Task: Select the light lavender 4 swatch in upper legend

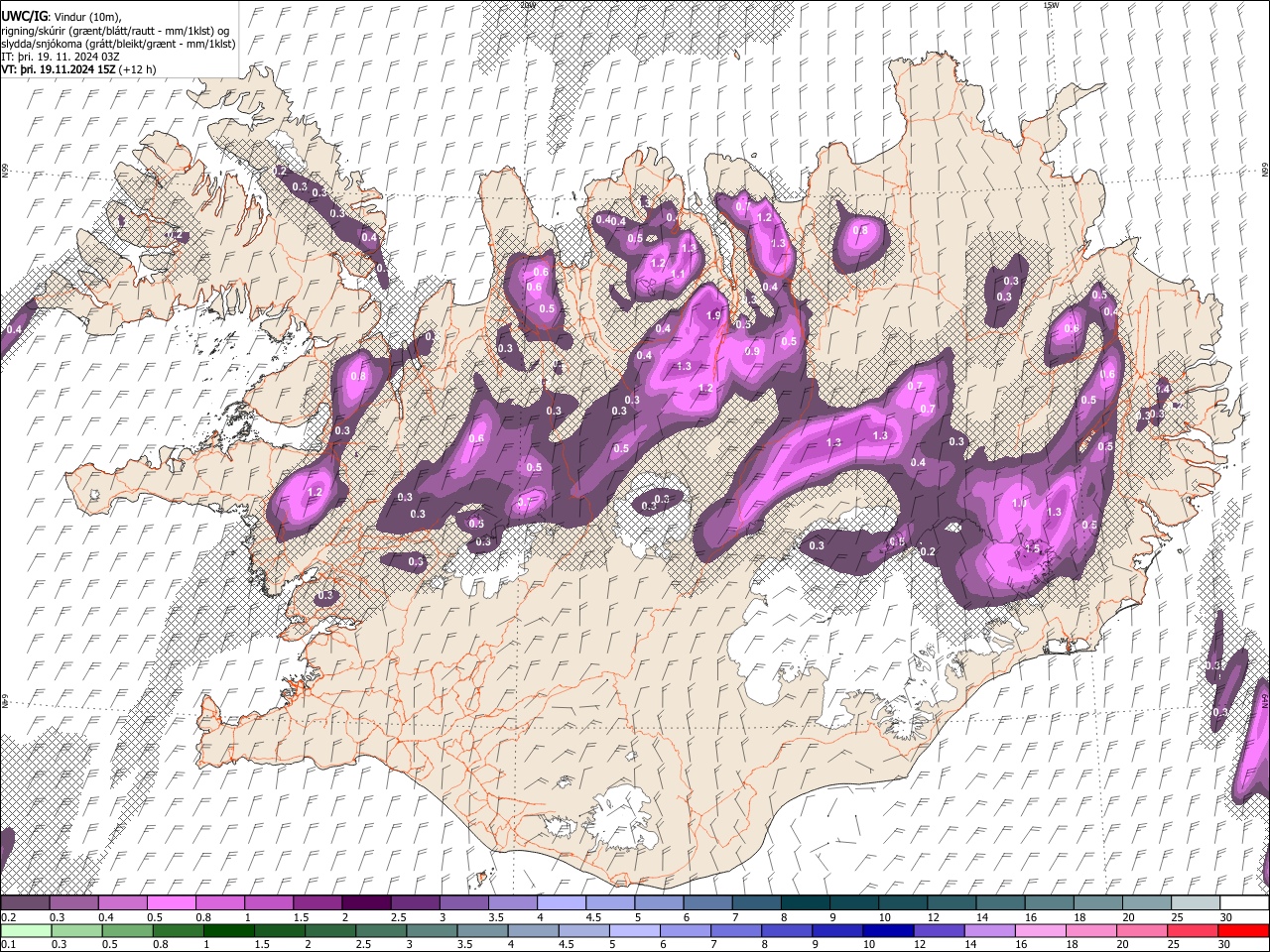Action: click(562, 902)
